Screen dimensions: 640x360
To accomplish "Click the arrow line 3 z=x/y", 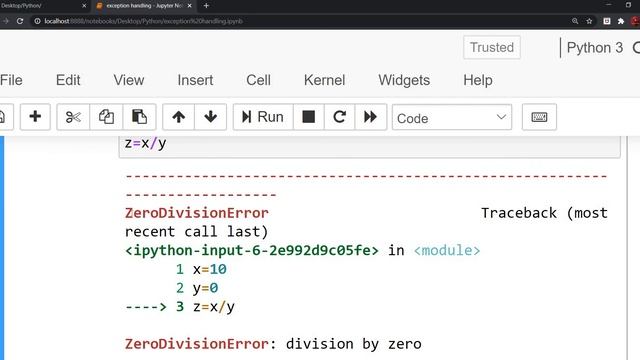I will [180, 307].
